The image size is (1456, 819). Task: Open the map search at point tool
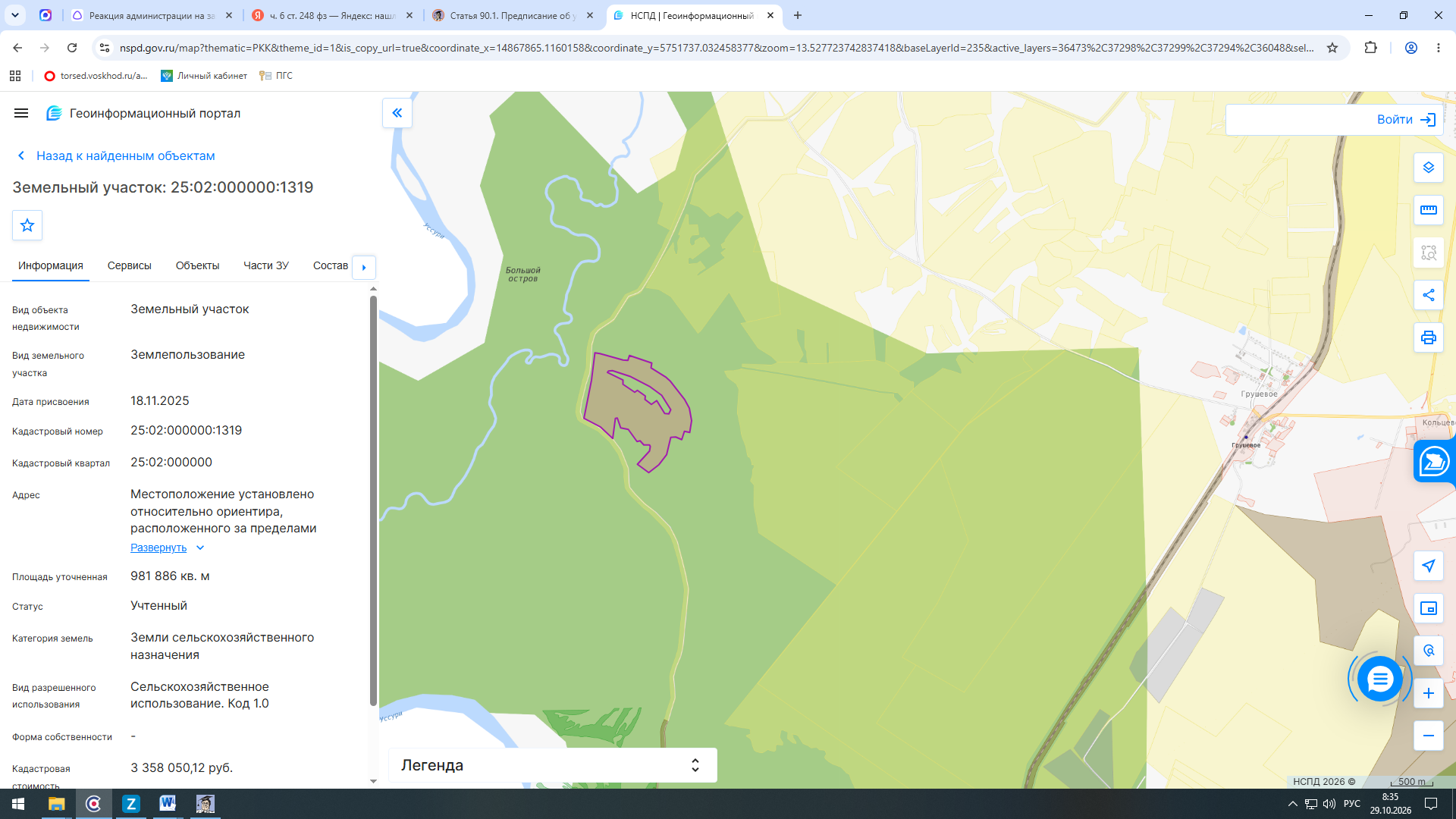(x=1428, y=651)
